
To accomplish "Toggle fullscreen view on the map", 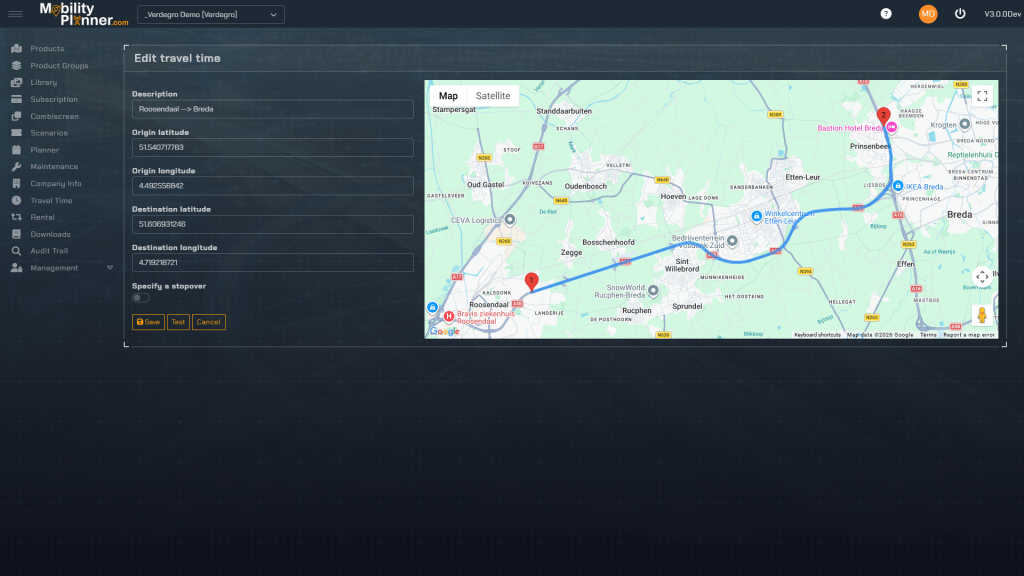I will point(982,96).
